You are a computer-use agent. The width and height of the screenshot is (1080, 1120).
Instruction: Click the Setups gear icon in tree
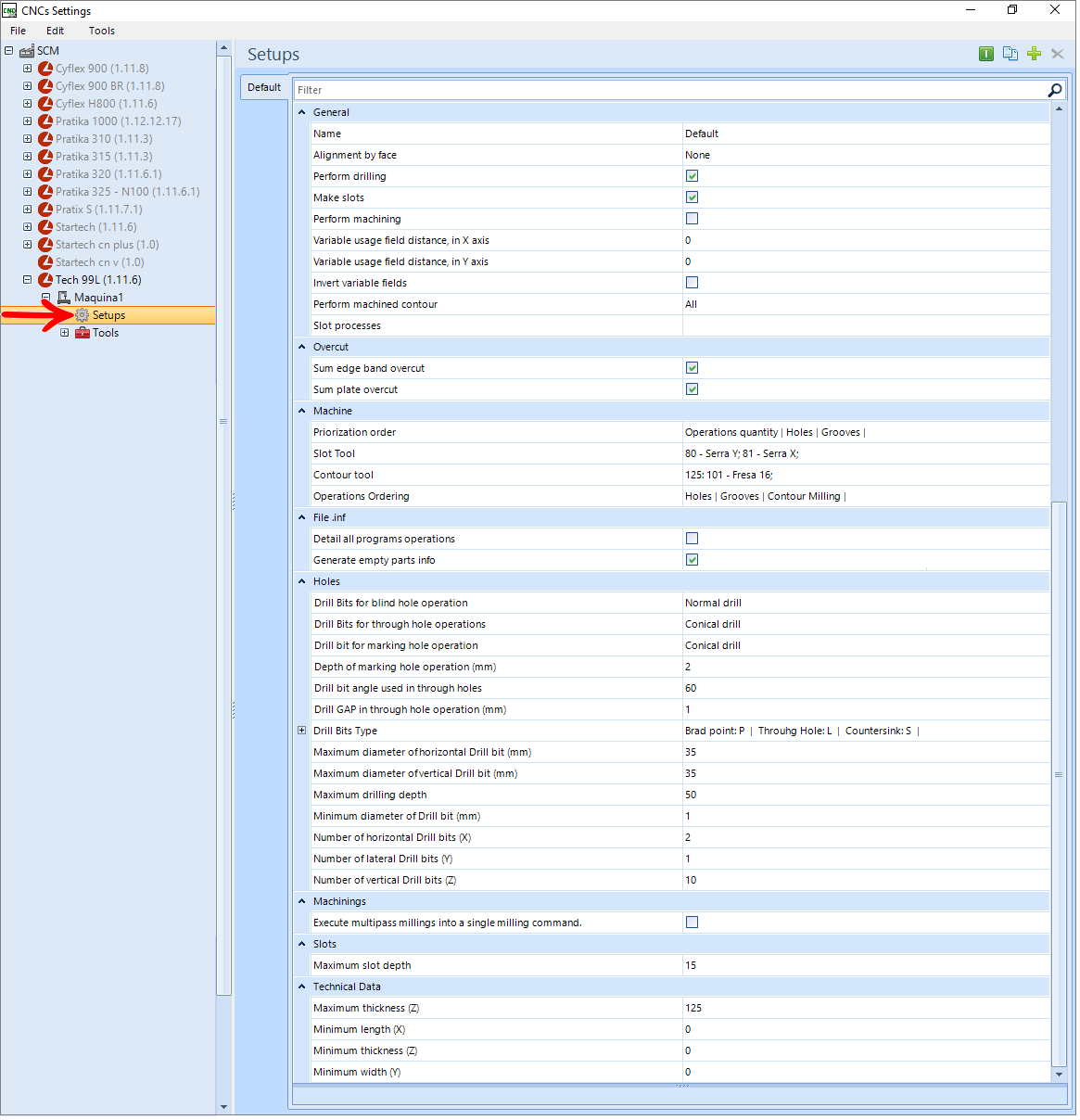83,315
